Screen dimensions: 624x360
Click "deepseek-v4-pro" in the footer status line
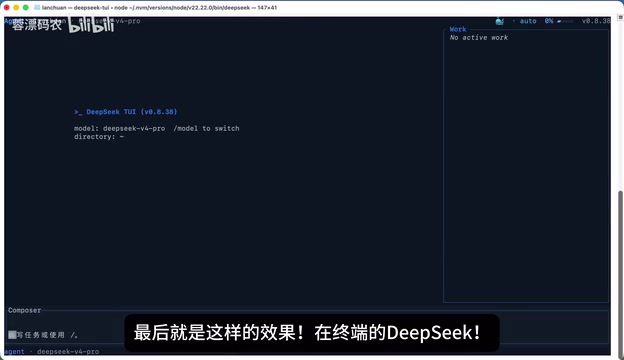pyautogui.click(x=68, y=352)
